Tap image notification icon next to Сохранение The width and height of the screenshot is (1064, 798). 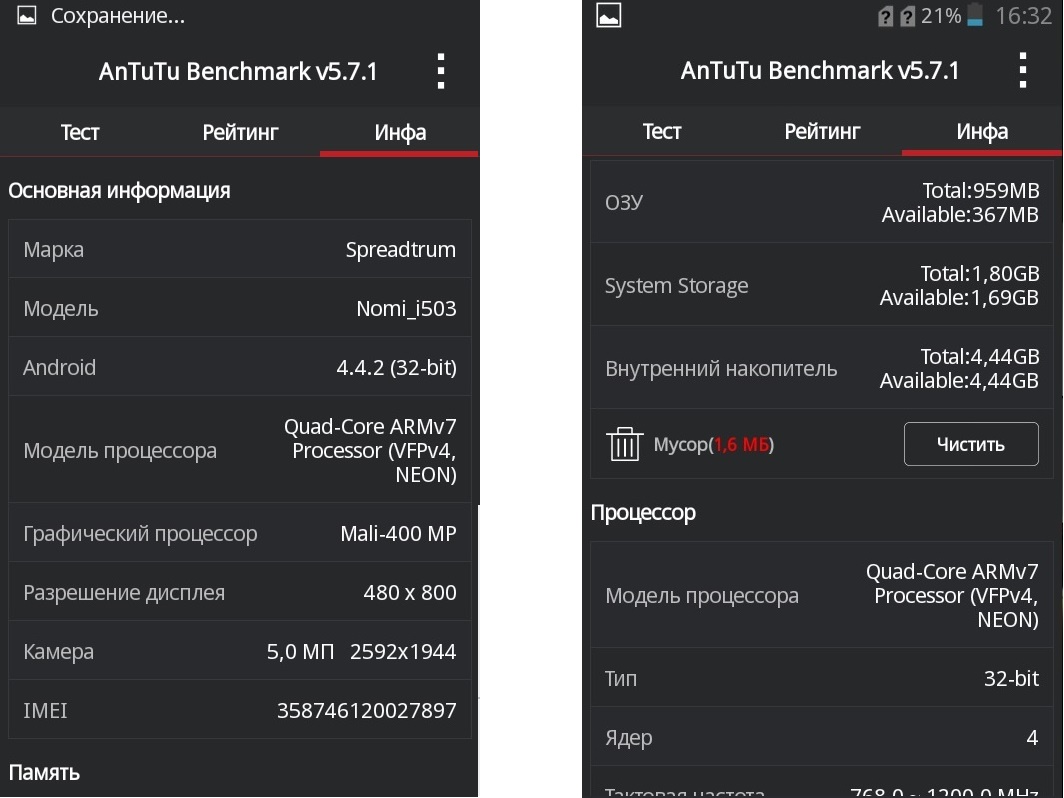(x=26, y=15)
